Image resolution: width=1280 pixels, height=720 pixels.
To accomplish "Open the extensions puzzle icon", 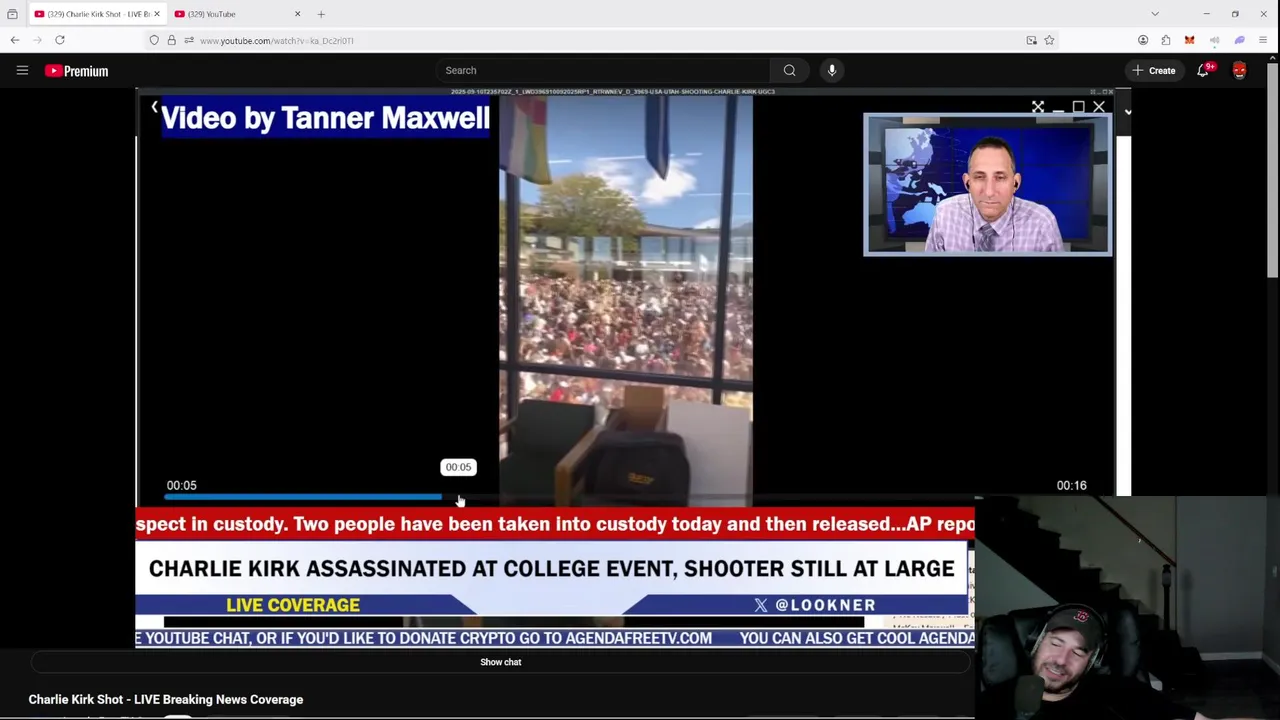I will (1166, 40).
